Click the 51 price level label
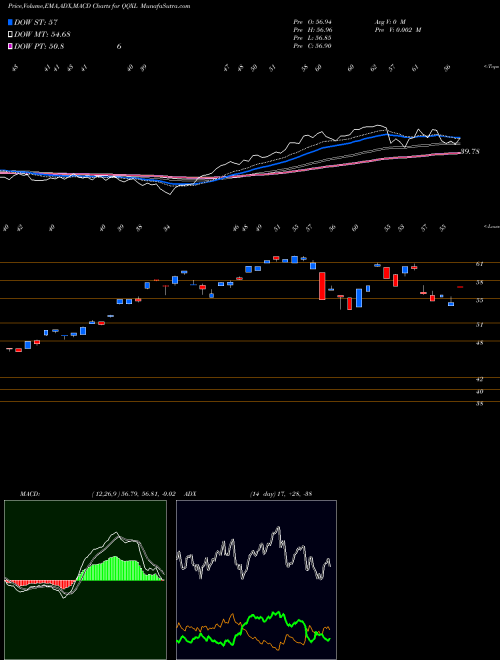 tap(479, 325)
